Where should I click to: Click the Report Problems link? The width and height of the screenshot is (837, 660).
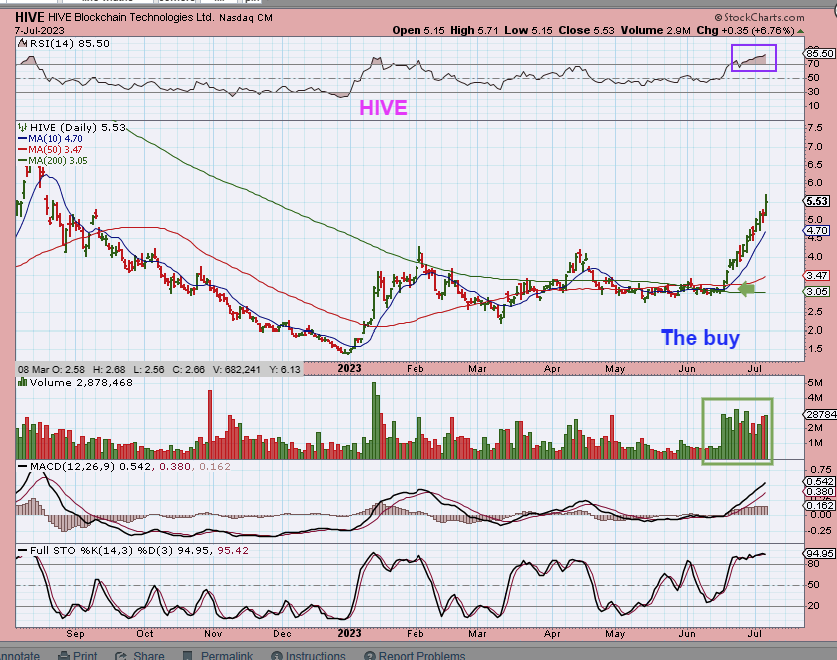click(422, 655)
